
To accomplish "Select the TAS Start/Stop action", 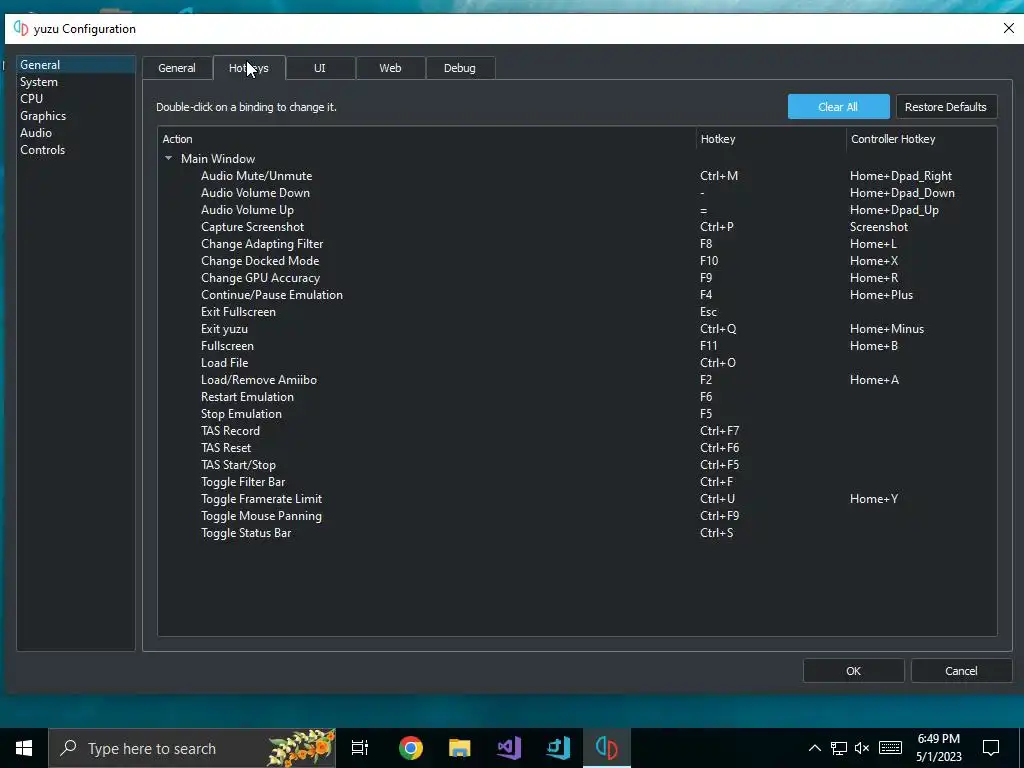I will (x=238, y=464).
